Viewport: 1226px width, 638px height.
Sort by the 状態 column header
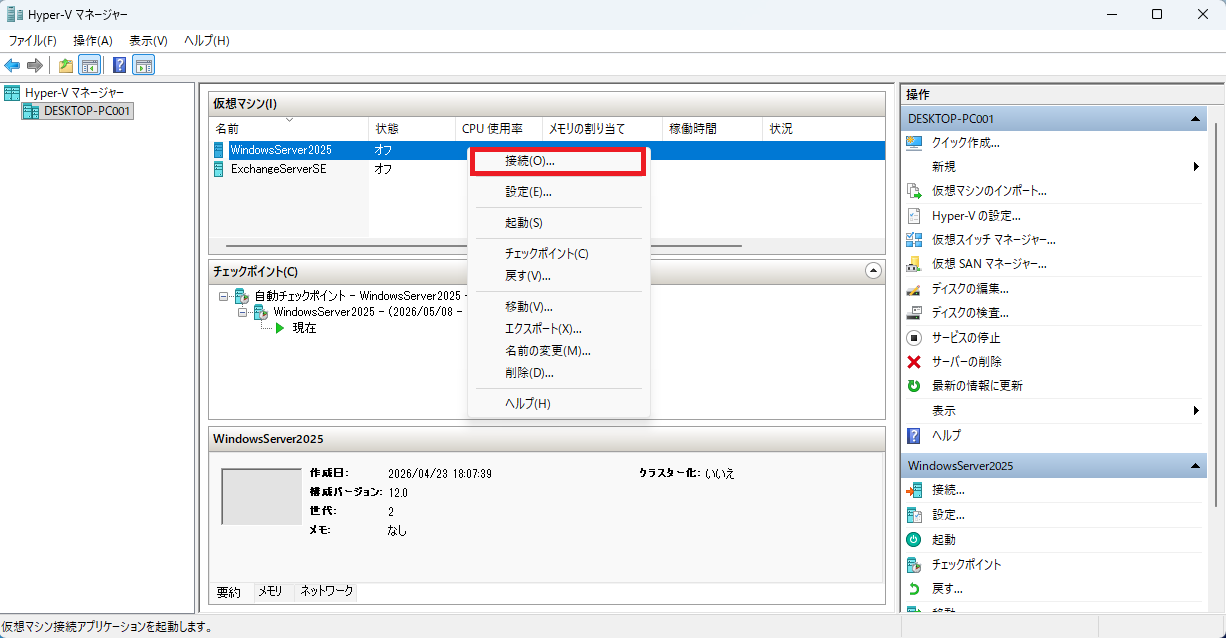pyautogui.click(x=413, y=129)
